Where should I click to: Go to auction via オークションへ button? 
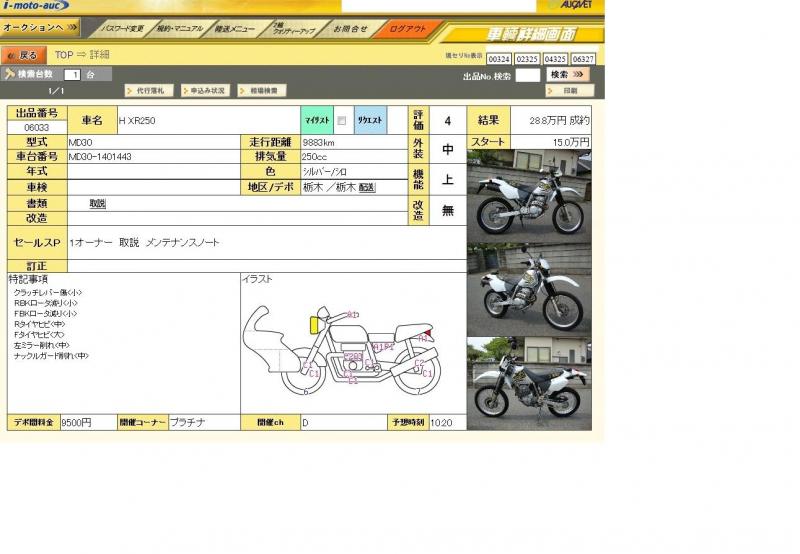click(x=40, y=28)
